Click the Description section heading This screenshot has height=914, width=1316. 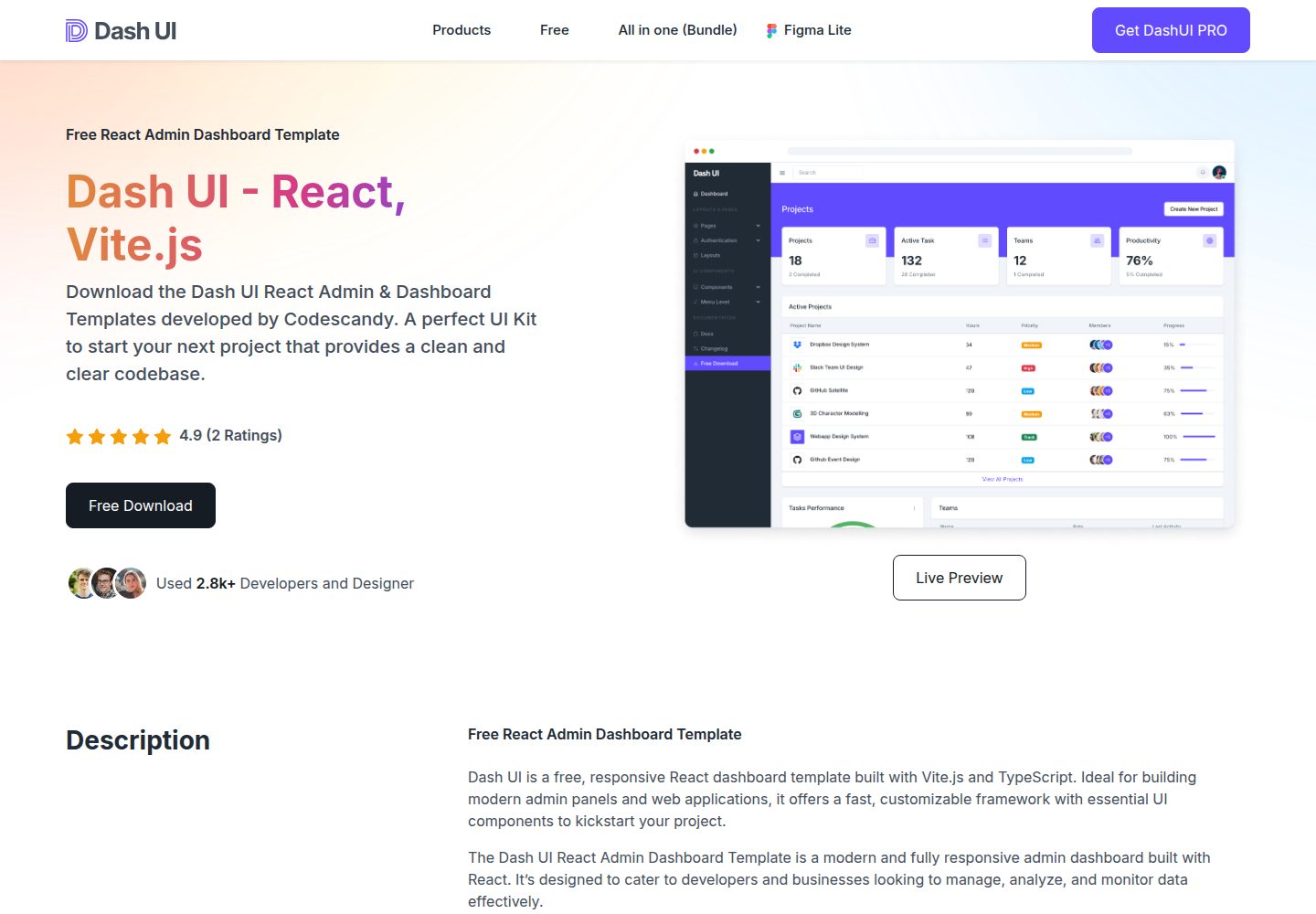pos(138,740)
